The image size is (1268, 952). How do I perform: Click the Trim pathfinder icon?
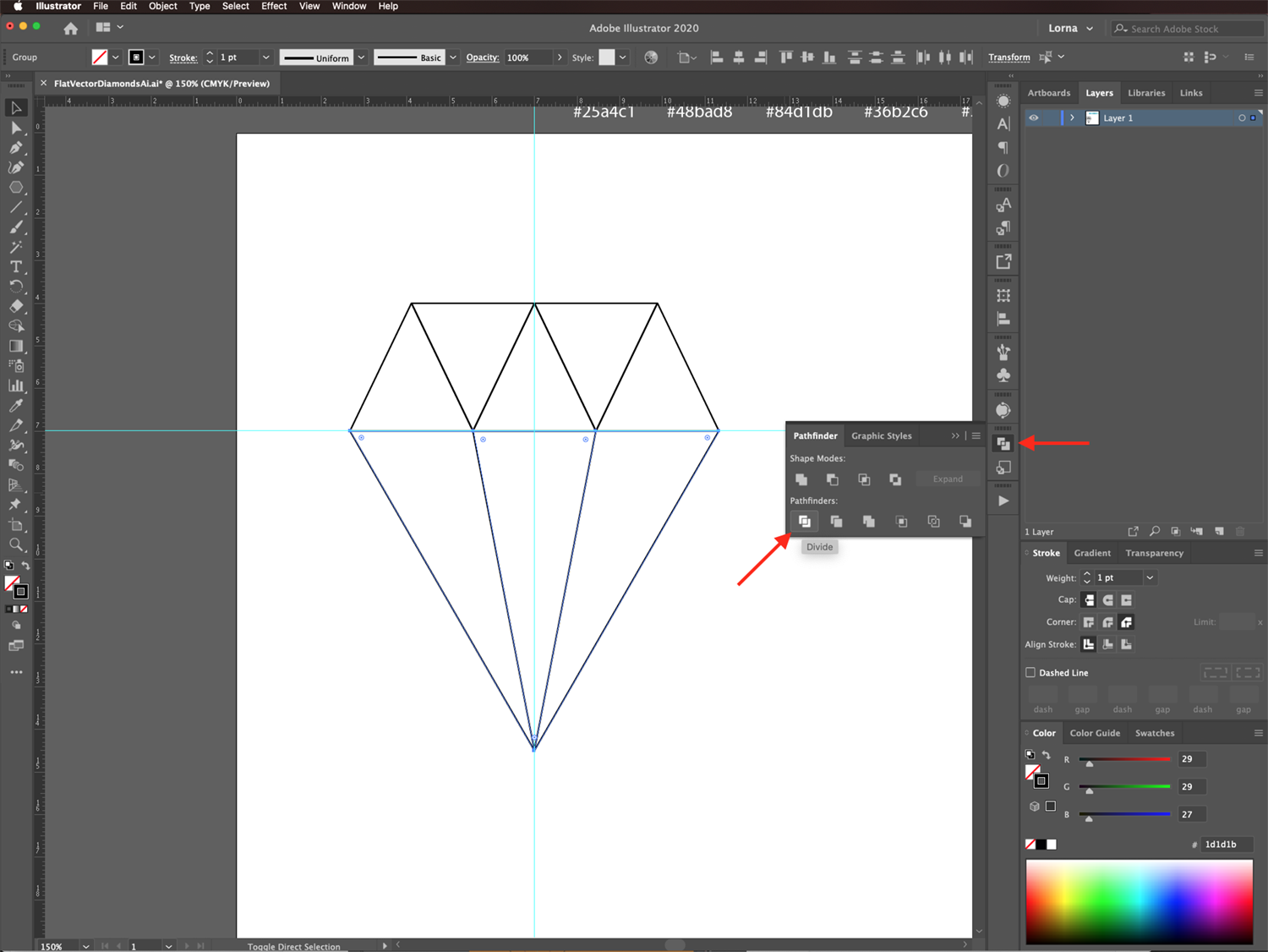pyautogui.click(x=836, y=522)
